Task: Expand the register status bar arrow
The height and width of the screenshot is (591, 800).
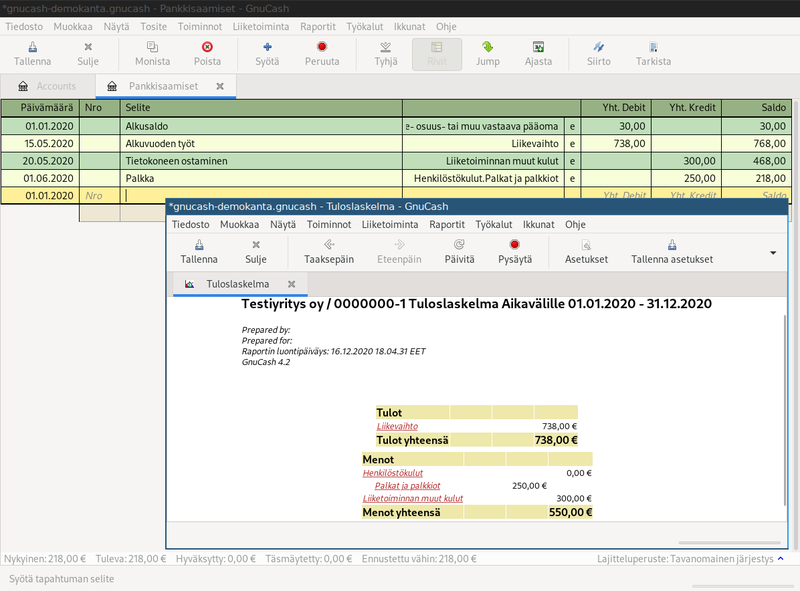Action: (782, 560)
